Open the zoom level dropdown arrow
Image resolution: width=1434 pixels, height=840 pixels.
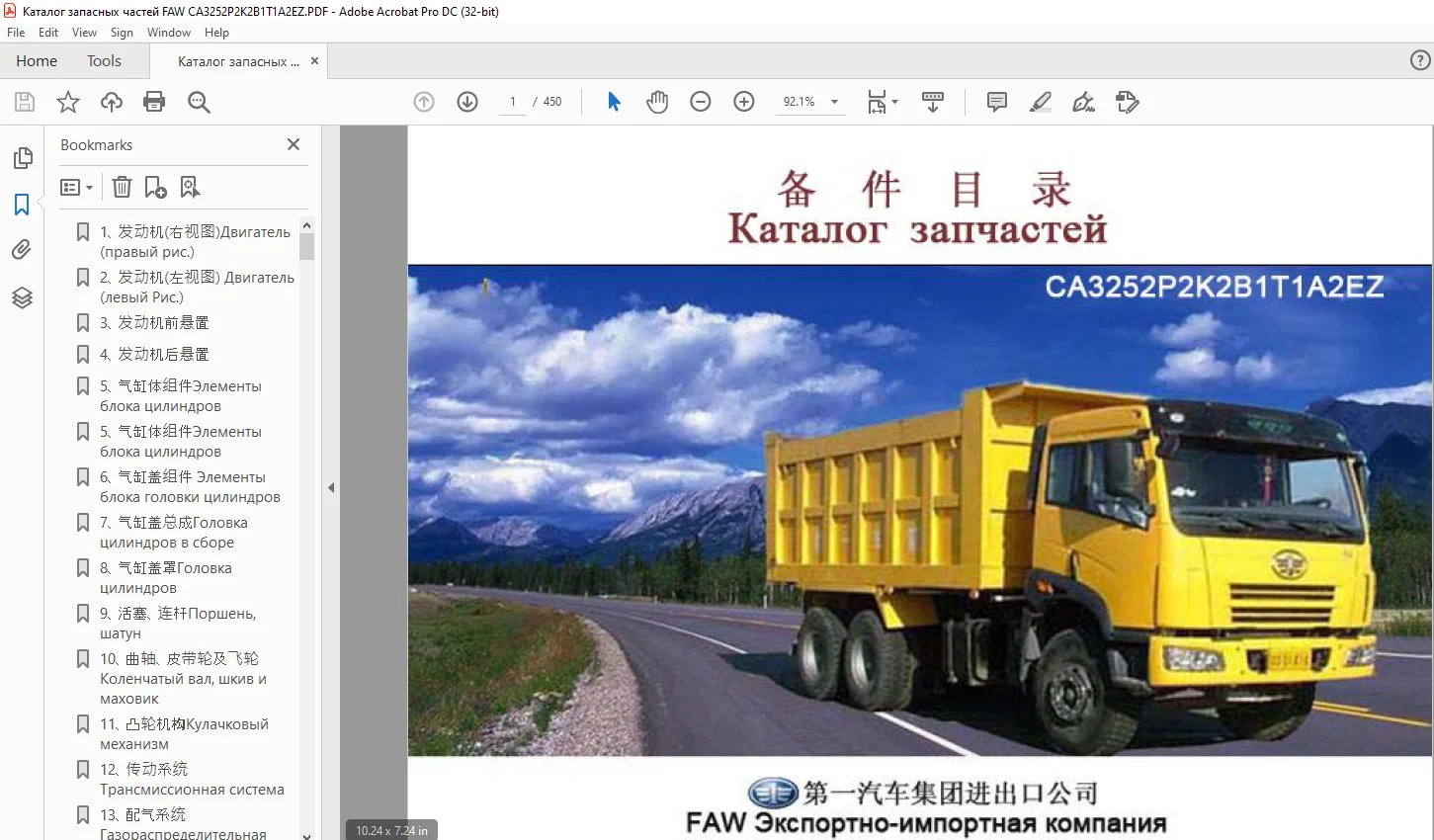pos(835,102)
